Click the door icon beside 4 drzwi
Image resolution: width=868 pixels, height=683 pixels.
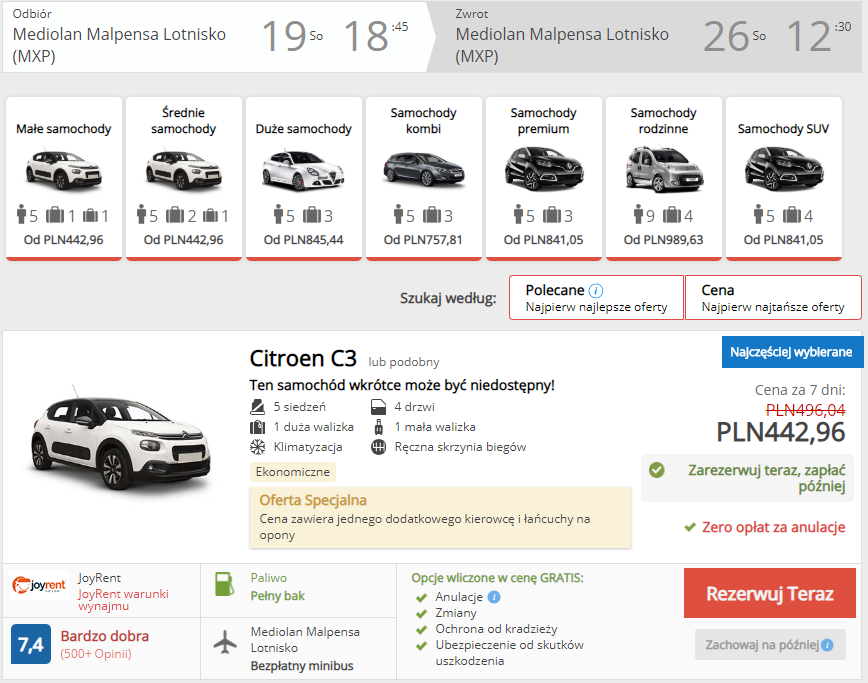pyautogui.click(x=378, y=407)
